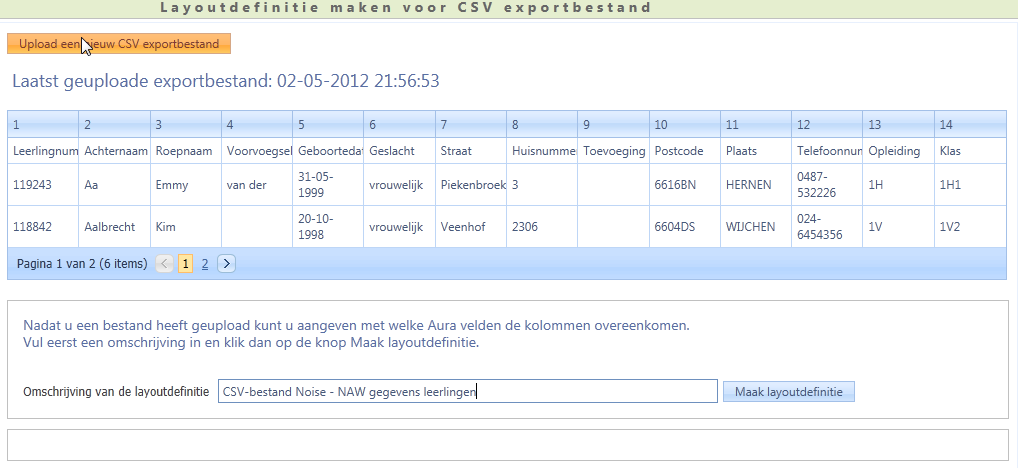Go to previous page using the arrow icon
Image resolution: width=1018 pixels, height=468 pixels.
pos(165,264)
